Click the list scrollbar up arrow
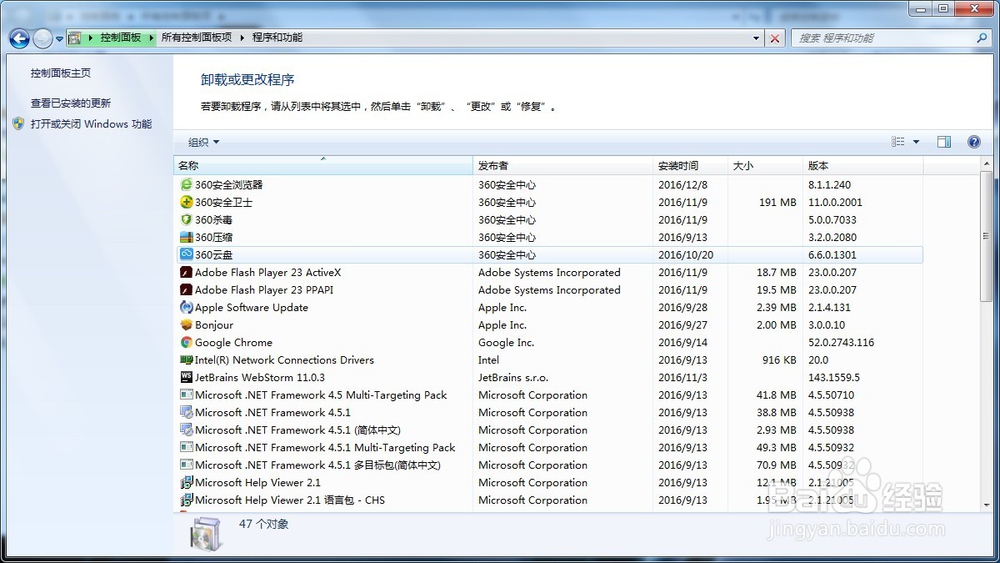1000x563 pixels. 987,164
